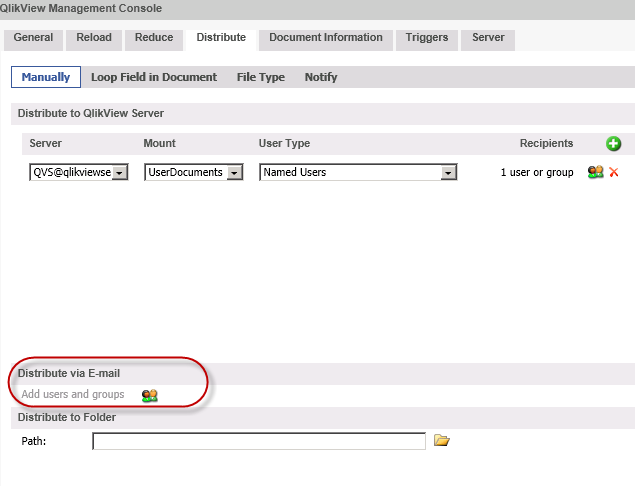Click 'Distribute to QlikView Server' heading

click(91, 113)
